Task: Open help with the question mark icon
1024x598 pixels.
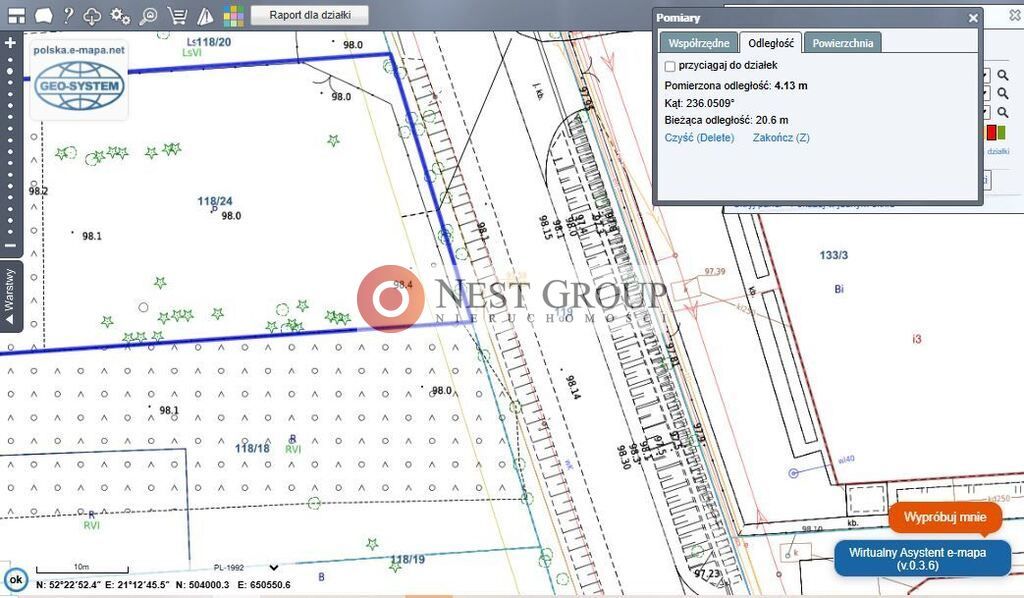Action: (68, 15)
